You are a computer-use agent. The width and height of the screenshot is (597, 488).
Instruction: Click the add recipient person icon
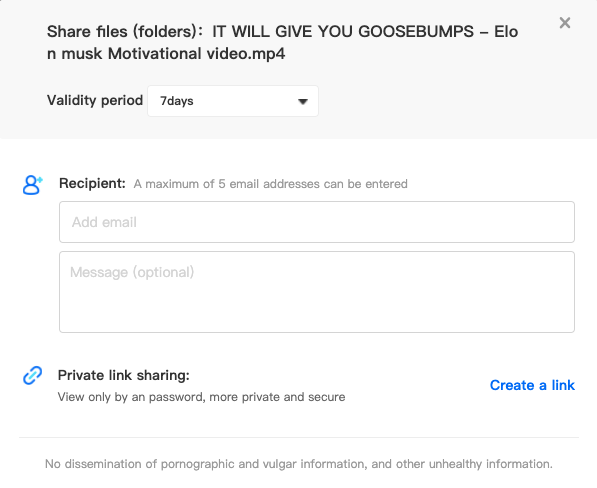click(x=33, y=185)
